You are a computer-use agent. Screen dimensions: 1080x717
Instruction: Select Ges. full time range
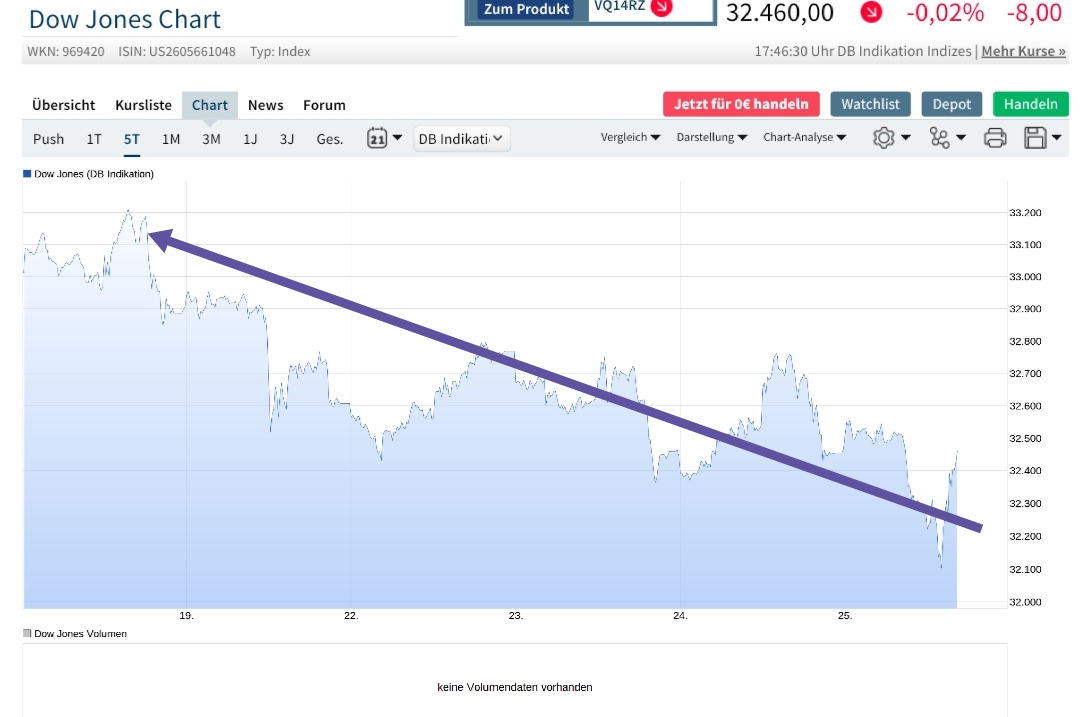pos(329,138)
